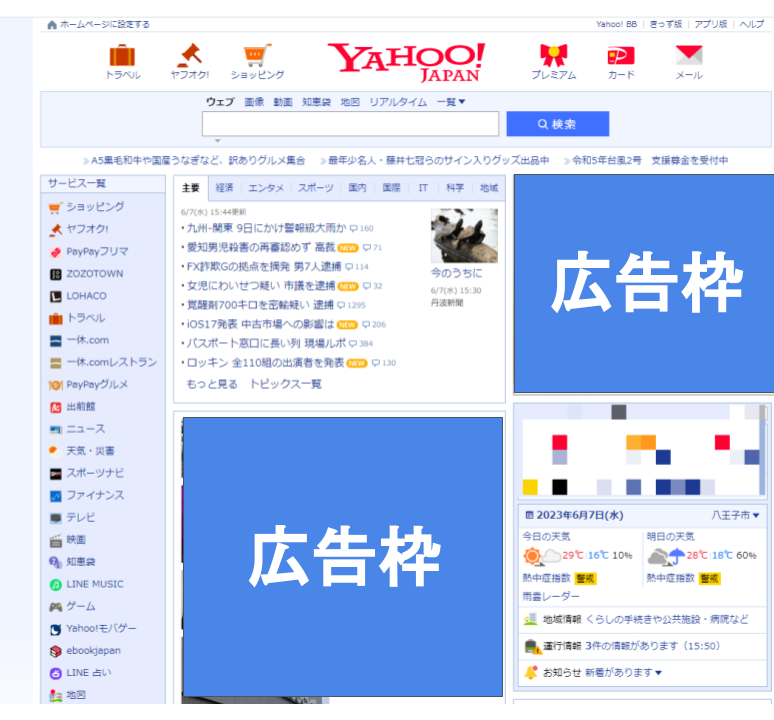Click the Yahoo!モバゲー icon in sidebar
774x720 pixels.
pos(56,629)
